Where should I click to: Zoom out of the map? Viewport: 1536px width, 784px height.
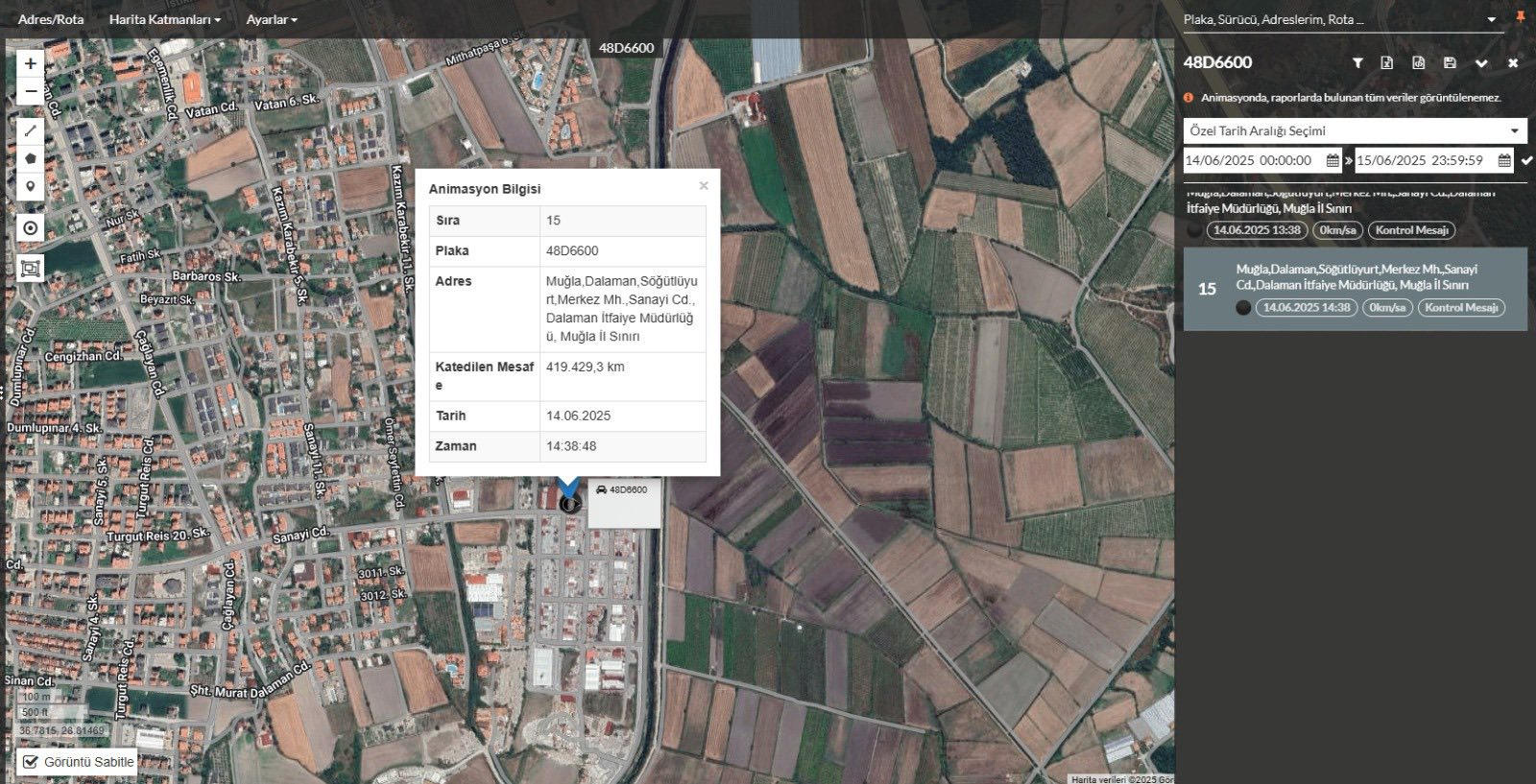(x=31, y=92)
